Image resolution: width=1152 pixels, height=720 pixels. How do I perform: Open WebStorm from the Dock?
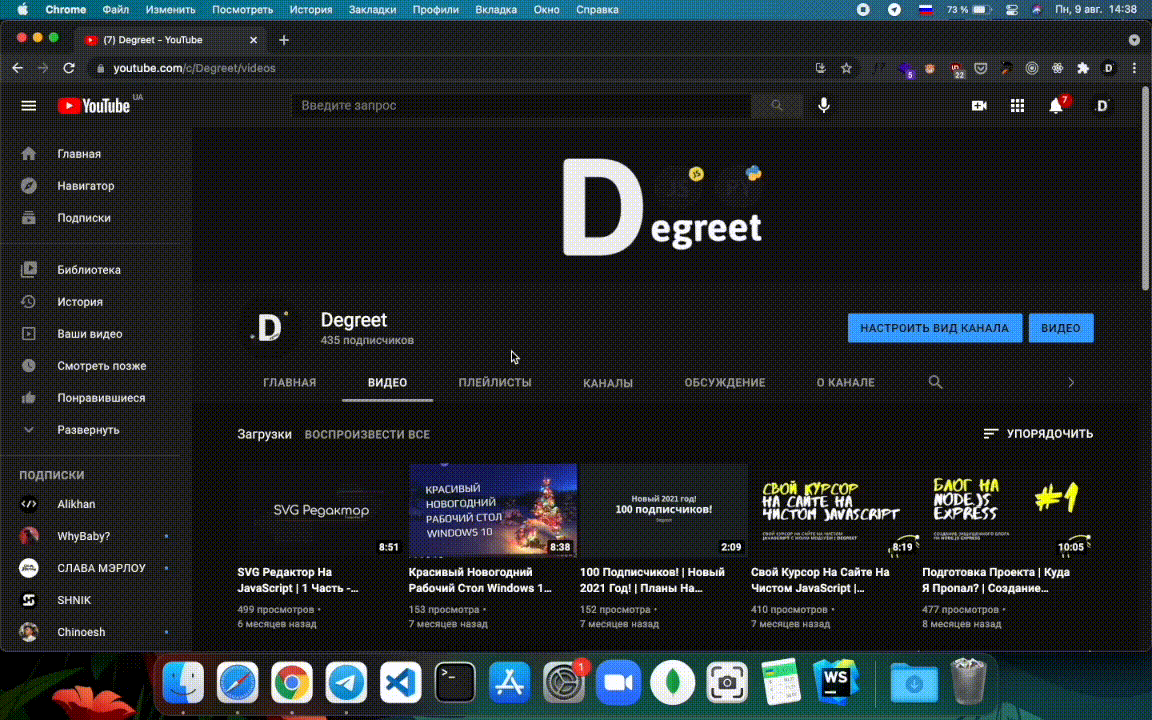[835, 683]
